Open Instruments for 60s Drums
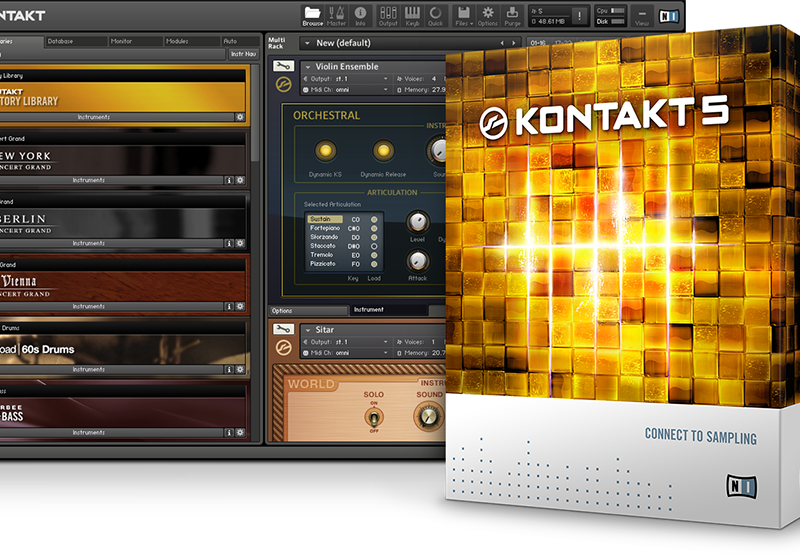 89,369
